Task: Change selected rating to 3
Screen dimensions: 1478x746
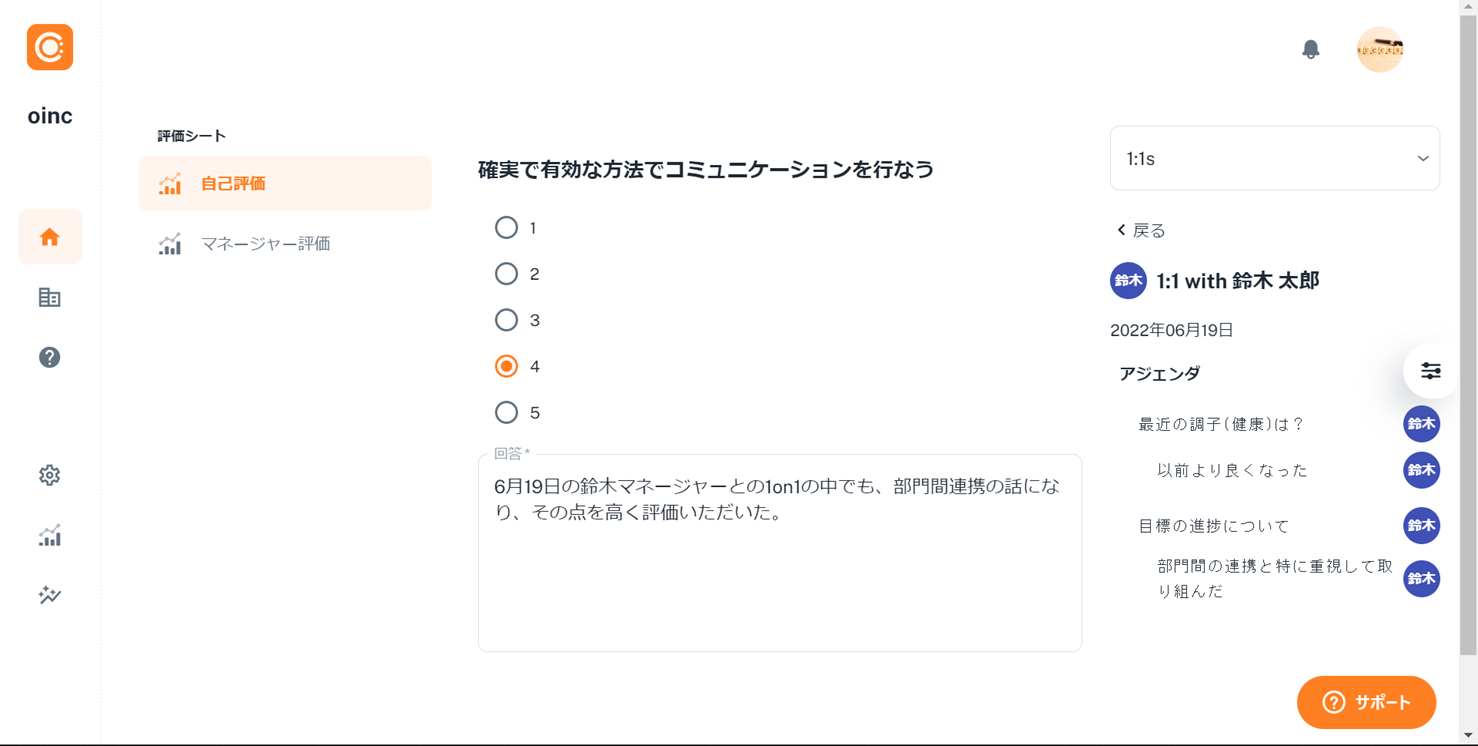Action: tap(506, 320)
